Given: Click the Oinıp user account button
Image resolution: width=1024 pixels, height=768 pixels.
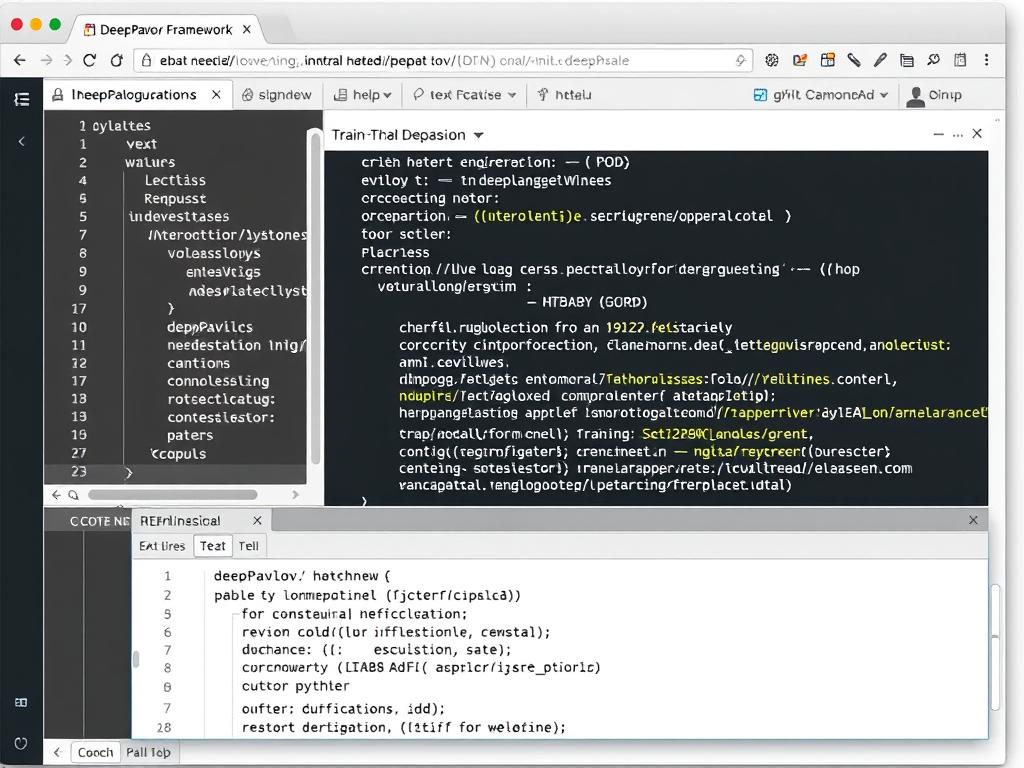Looking at the screenshot, I should click(x=935, y=95).
